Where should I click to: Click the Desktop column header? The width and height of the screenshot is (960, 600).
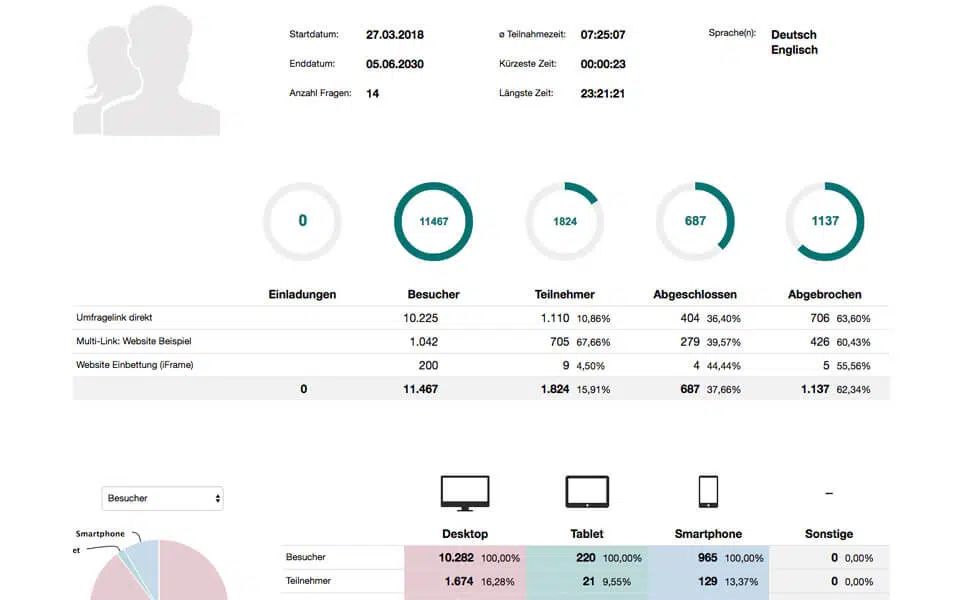tap(465, 534)
